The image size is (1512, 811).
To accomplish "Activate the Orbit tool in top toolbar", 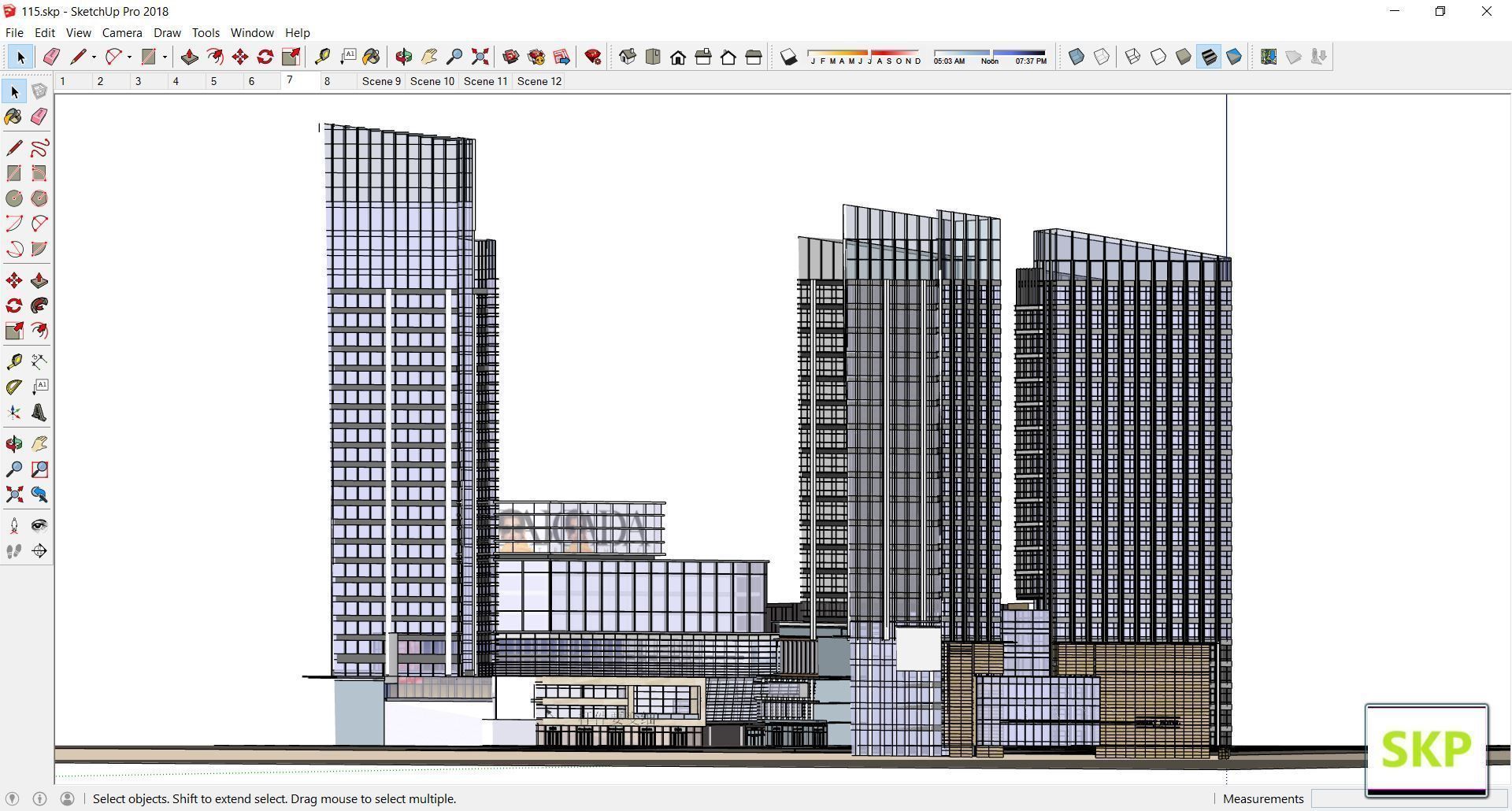I will (x=403, y=57).
